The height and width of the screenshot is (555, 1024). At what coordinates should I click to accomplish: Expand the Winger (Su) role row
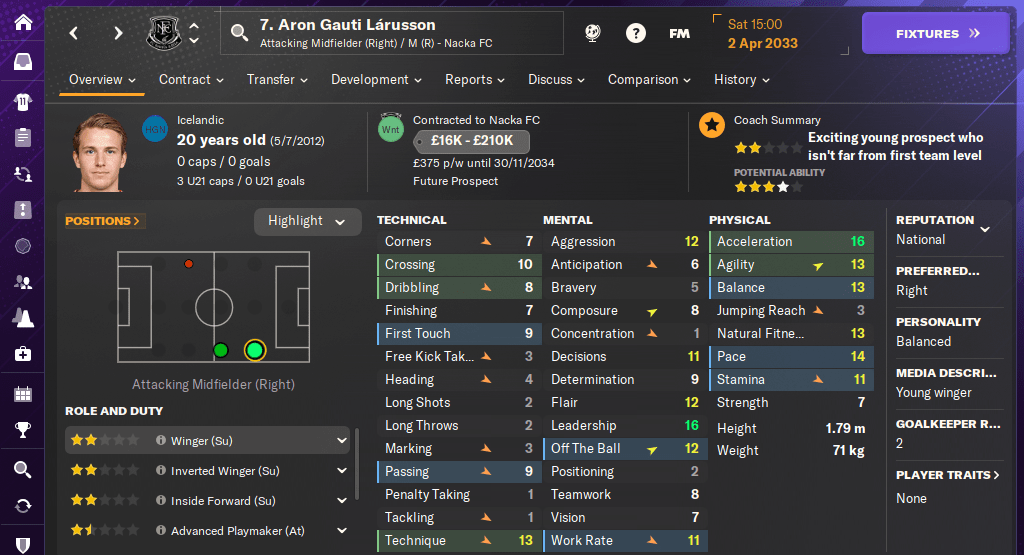342,440
